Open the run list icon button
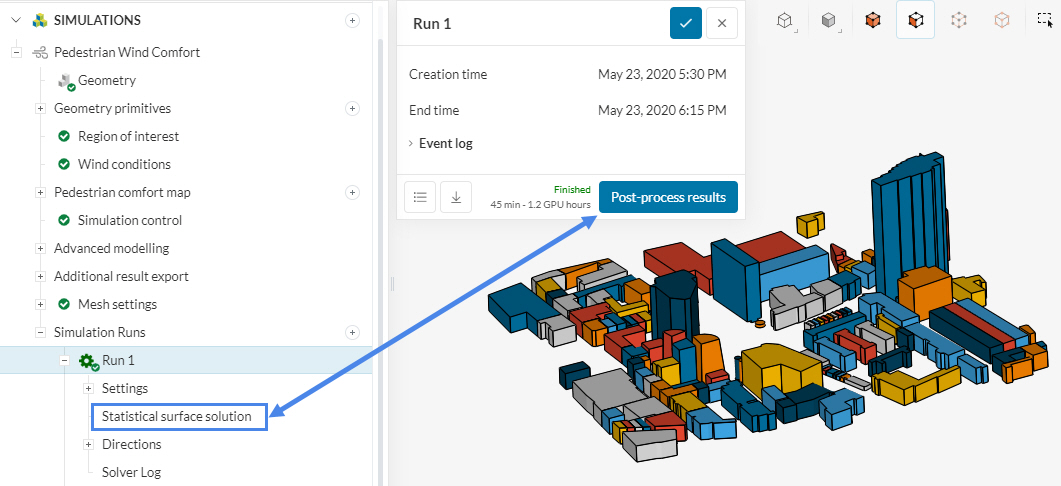This screenshot has width=1061, height=486. 420,197
